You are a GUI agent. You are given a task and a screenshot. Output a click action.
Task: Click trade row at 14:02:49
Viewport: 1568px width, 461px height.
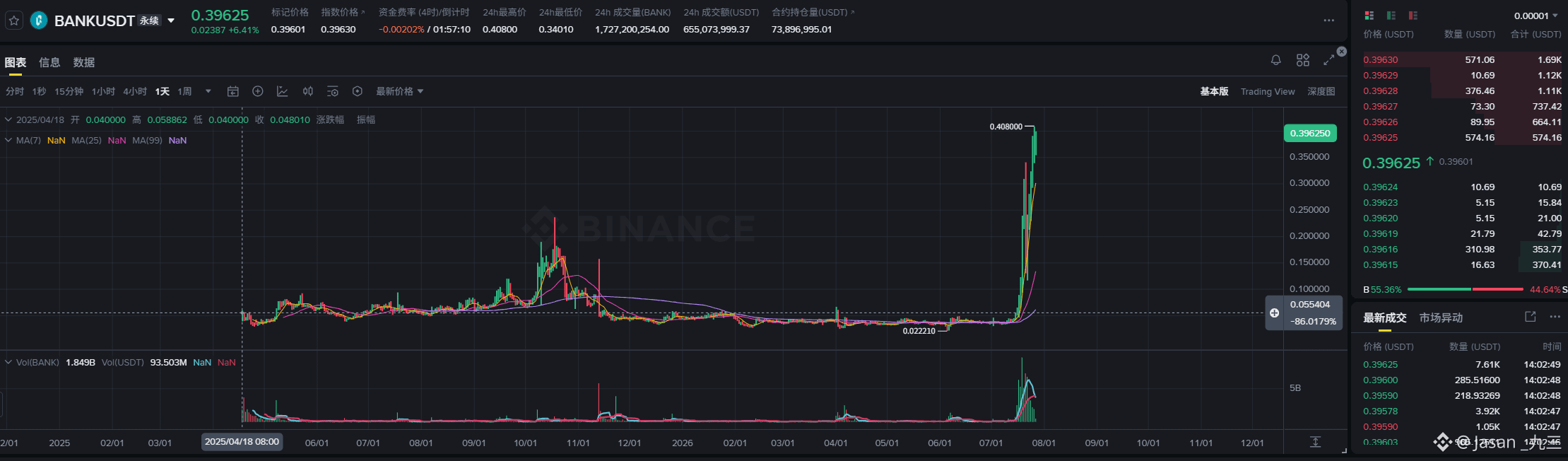(1461, 365)
